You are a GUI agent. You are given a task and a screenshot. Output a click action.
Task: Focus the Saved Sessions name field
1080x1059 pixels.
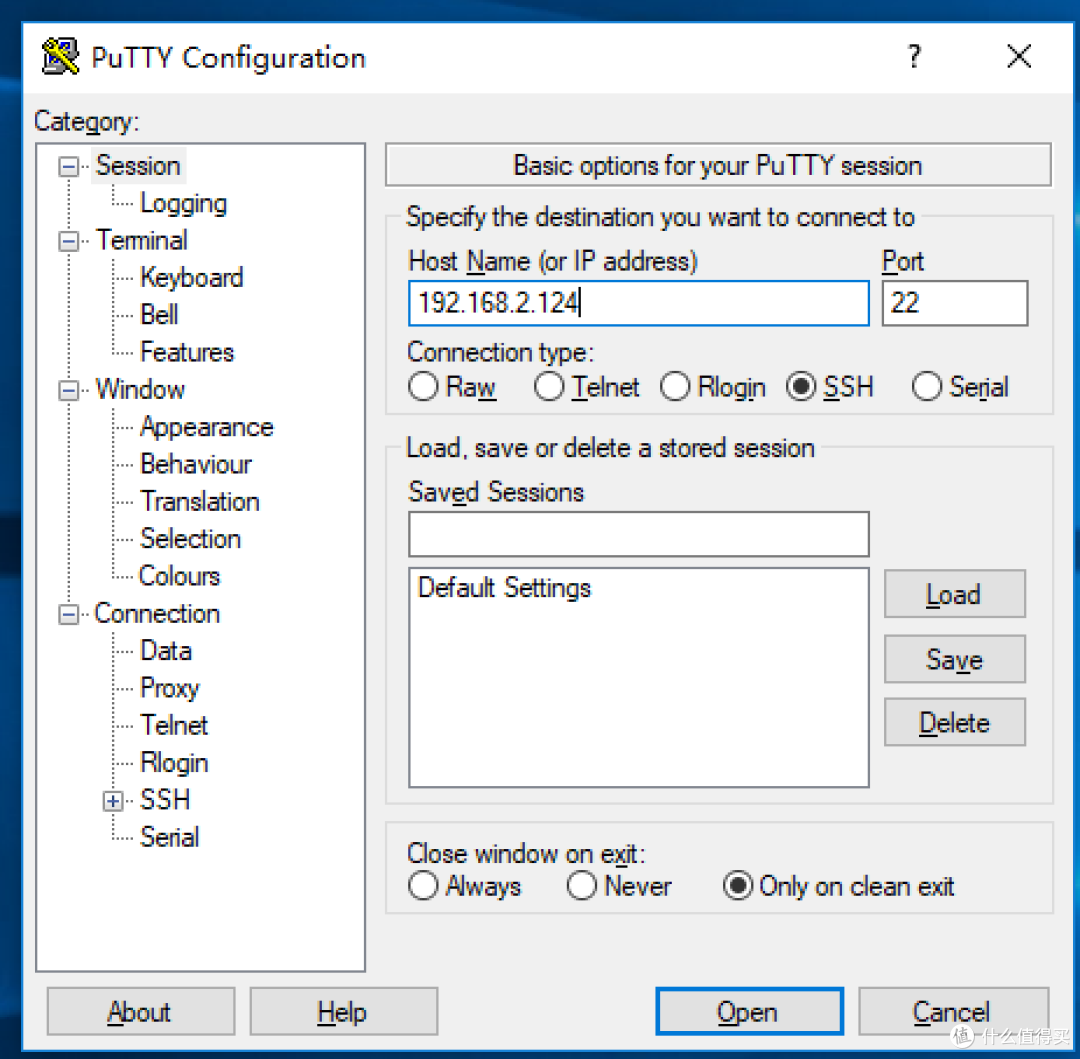pos(638,534)
